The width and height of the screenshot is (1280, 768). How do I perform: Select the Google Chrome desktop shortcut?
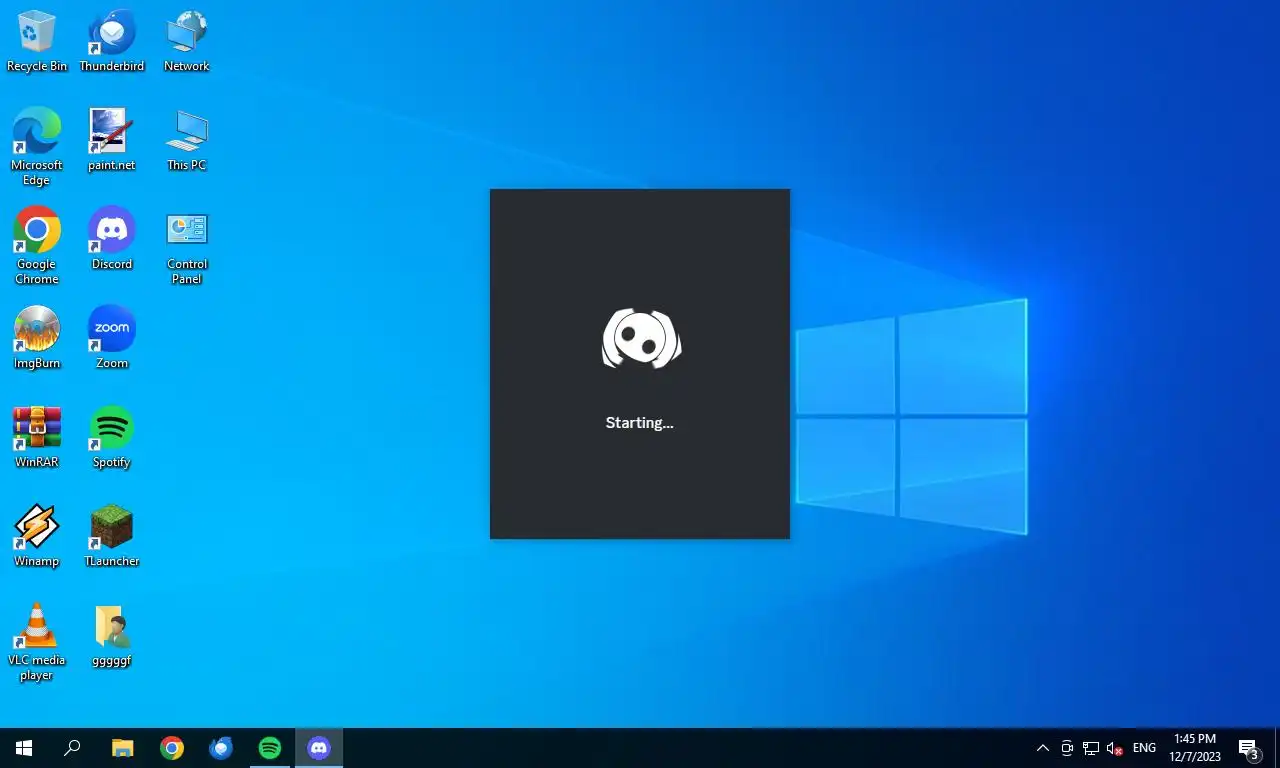click(37, 246)
